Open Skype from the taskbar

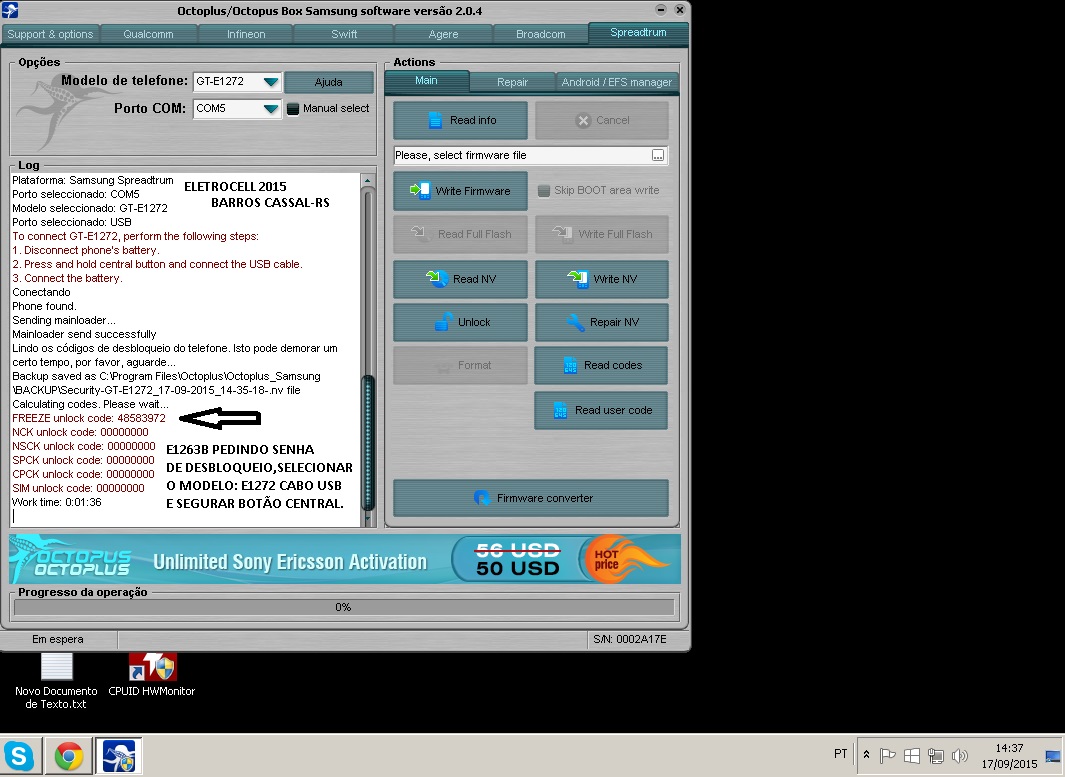[19, 756]
